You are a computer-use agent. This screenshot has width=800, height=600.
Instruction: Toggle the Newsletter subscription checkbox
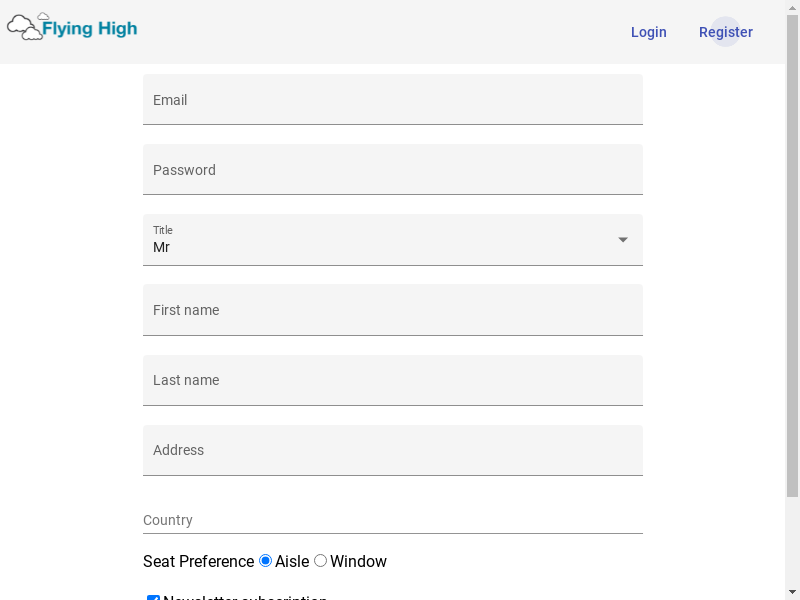(153, 597)
